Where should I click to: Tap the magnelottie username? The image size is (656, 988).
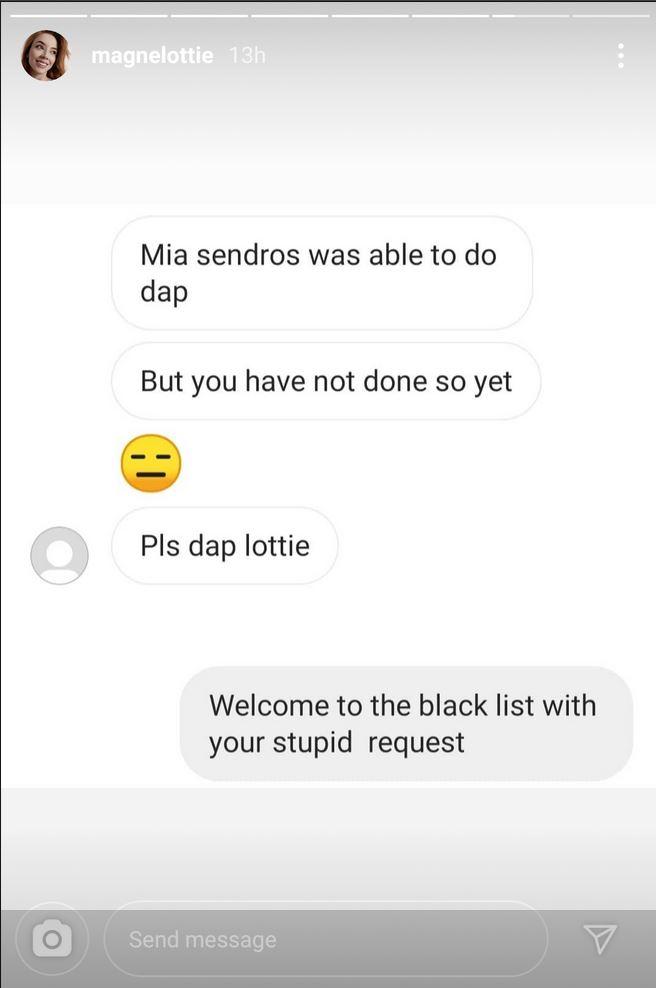pyautogui.click(x=152, y=56)
